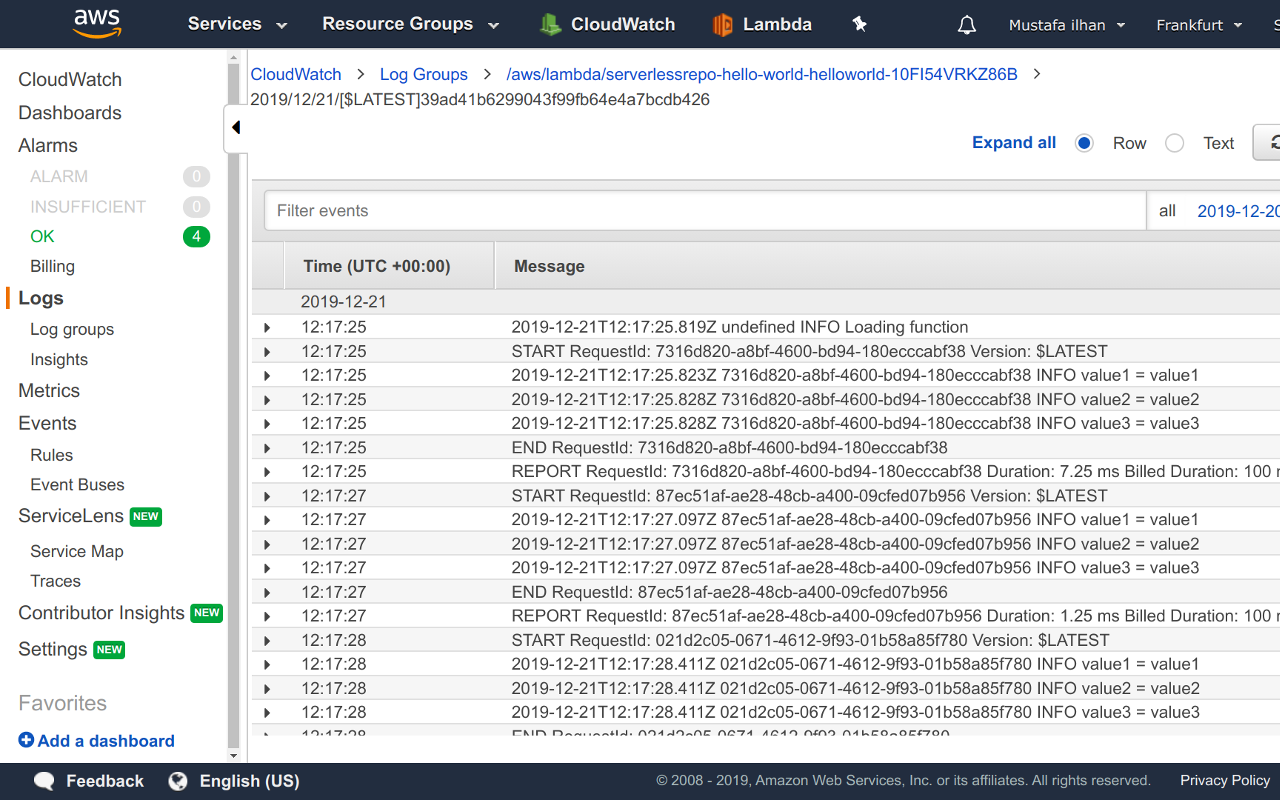Screen dimensions: 1280x800
Task: Open Alarms section in sidebar
Action: point(48,146)
